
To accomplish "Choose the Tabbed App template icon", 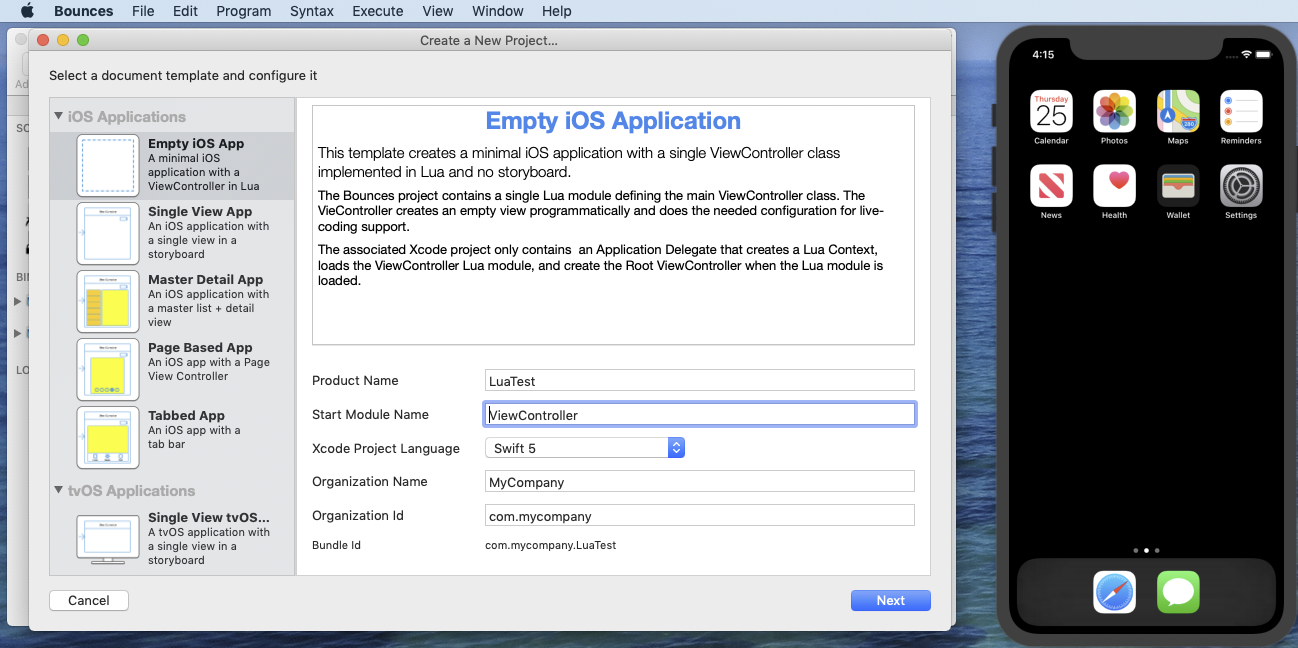I will click(108, 437).
